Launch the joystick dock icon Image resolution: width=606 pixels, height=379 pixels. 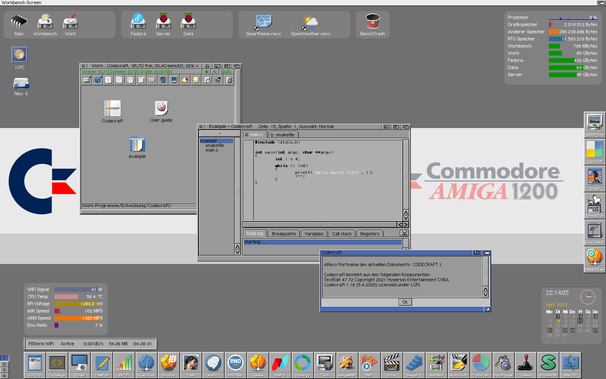tap(526, 363)
